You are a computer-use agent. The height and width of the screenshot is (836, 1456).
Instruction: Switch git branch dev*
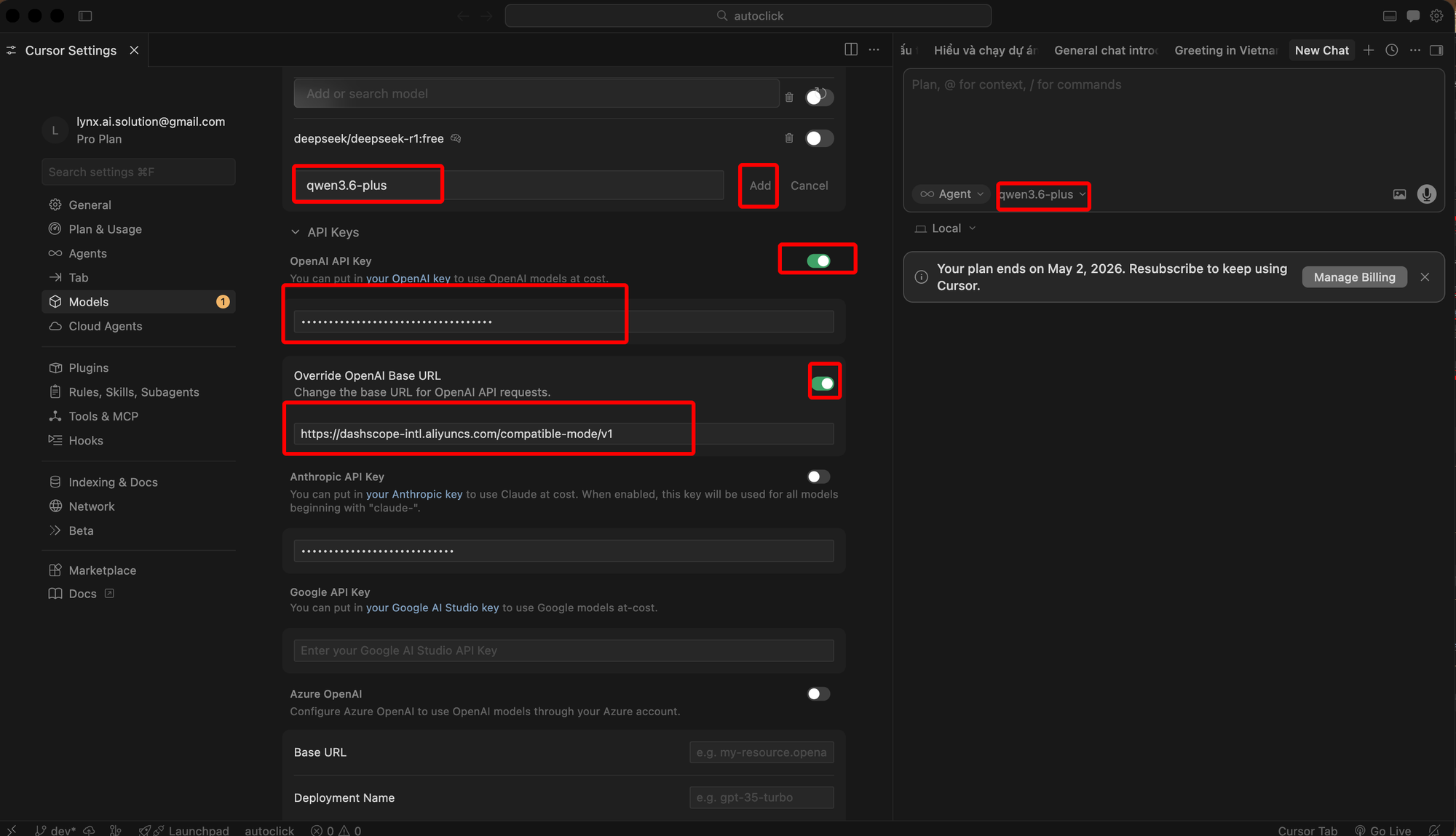(55, 830)
